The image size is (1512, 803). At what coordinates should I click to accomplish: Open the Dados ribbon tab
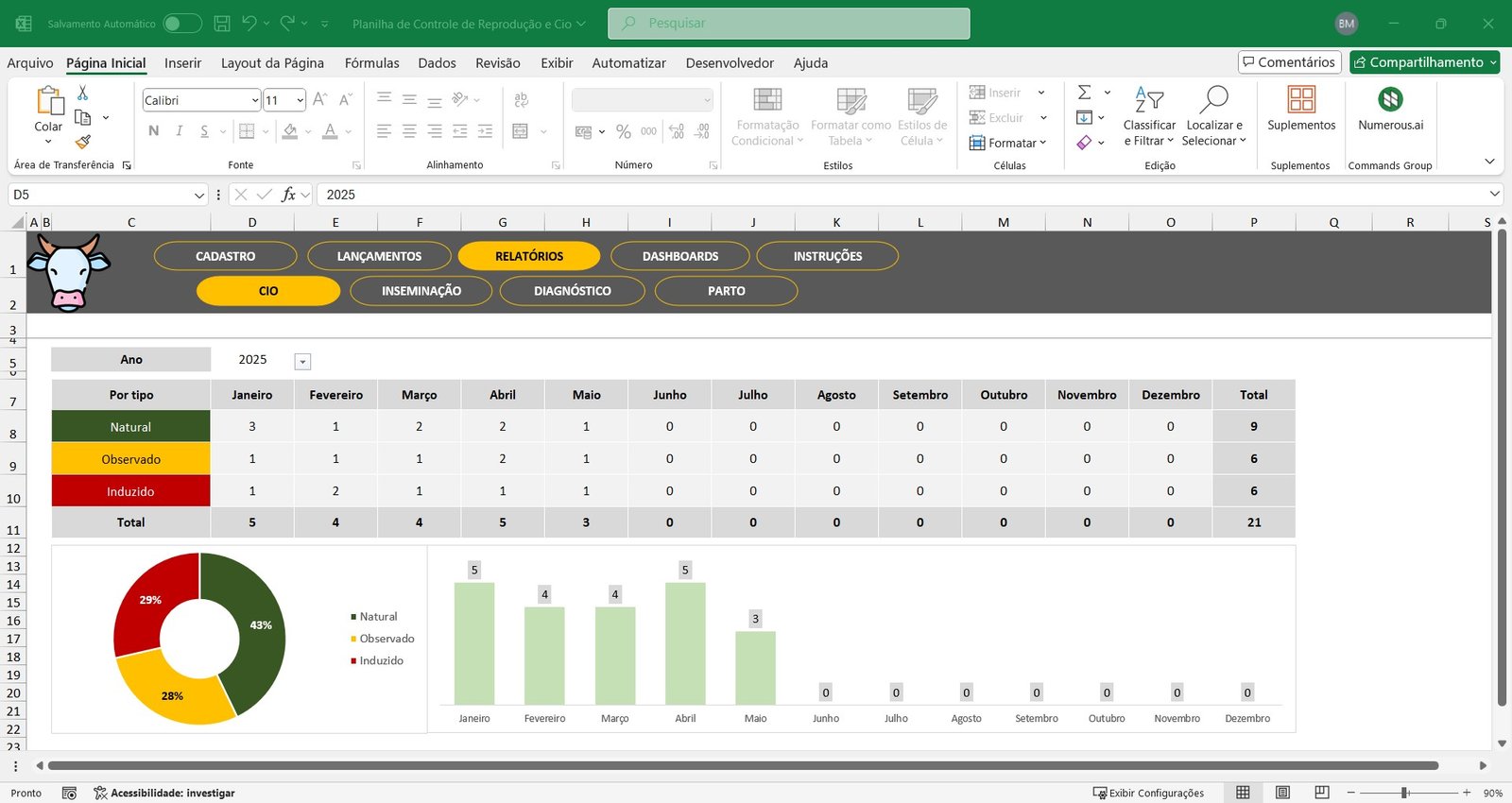pyautogui.click(x=437, y=63)
